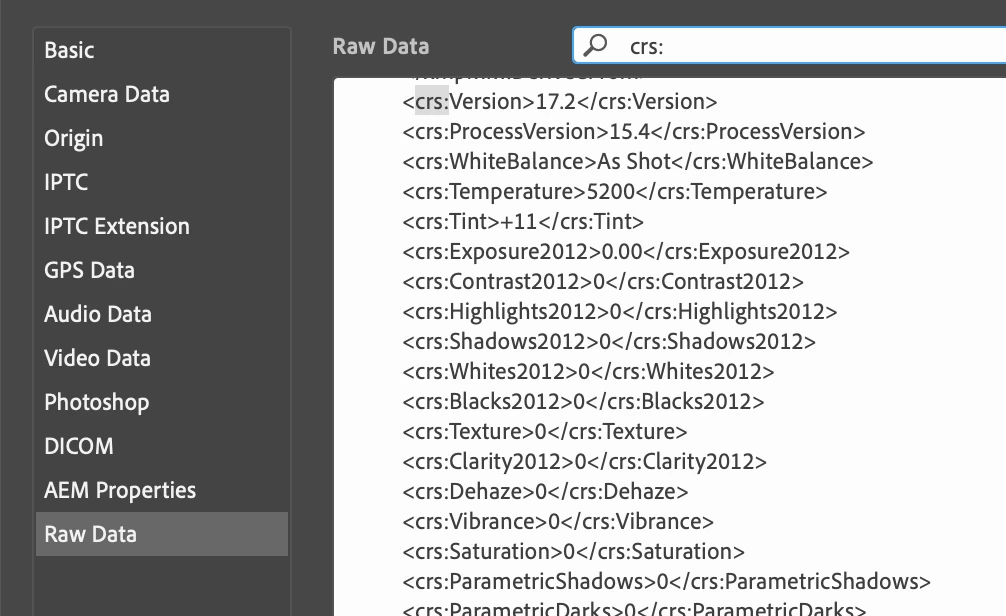This screenshot has height=616, width=1006.
Task: Click the Raw Data panel heading
Action: (380, 46)
